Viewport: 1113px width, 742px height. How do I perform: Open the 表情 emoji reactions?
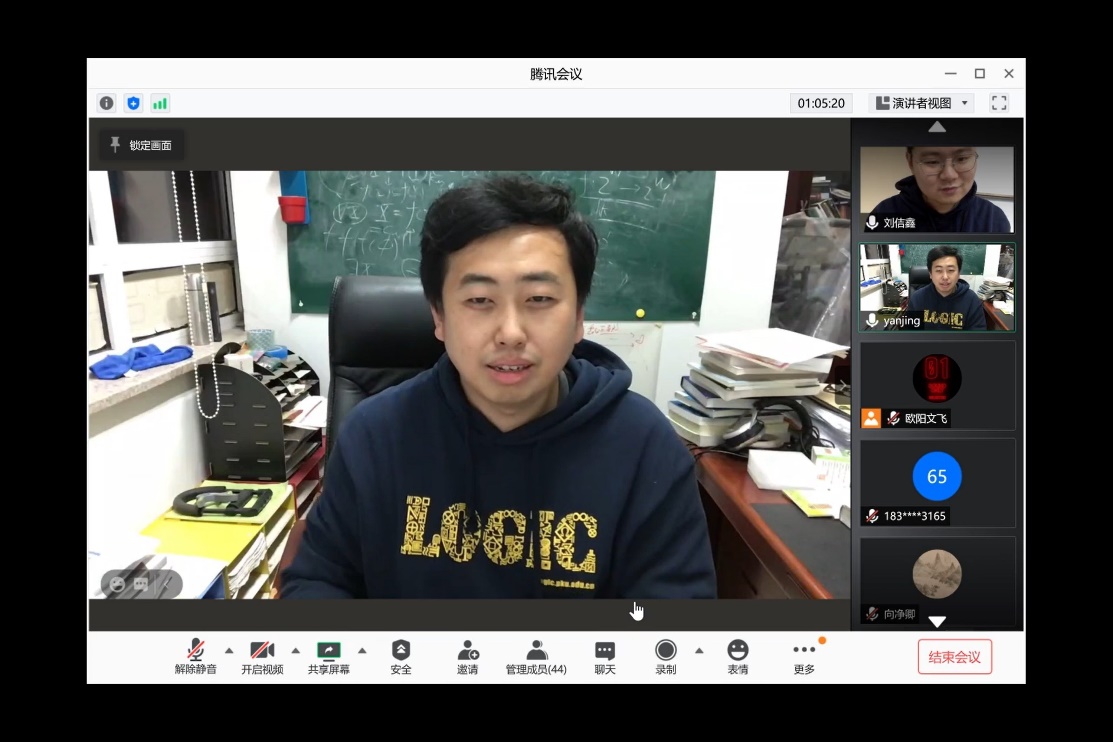(737, 657)
